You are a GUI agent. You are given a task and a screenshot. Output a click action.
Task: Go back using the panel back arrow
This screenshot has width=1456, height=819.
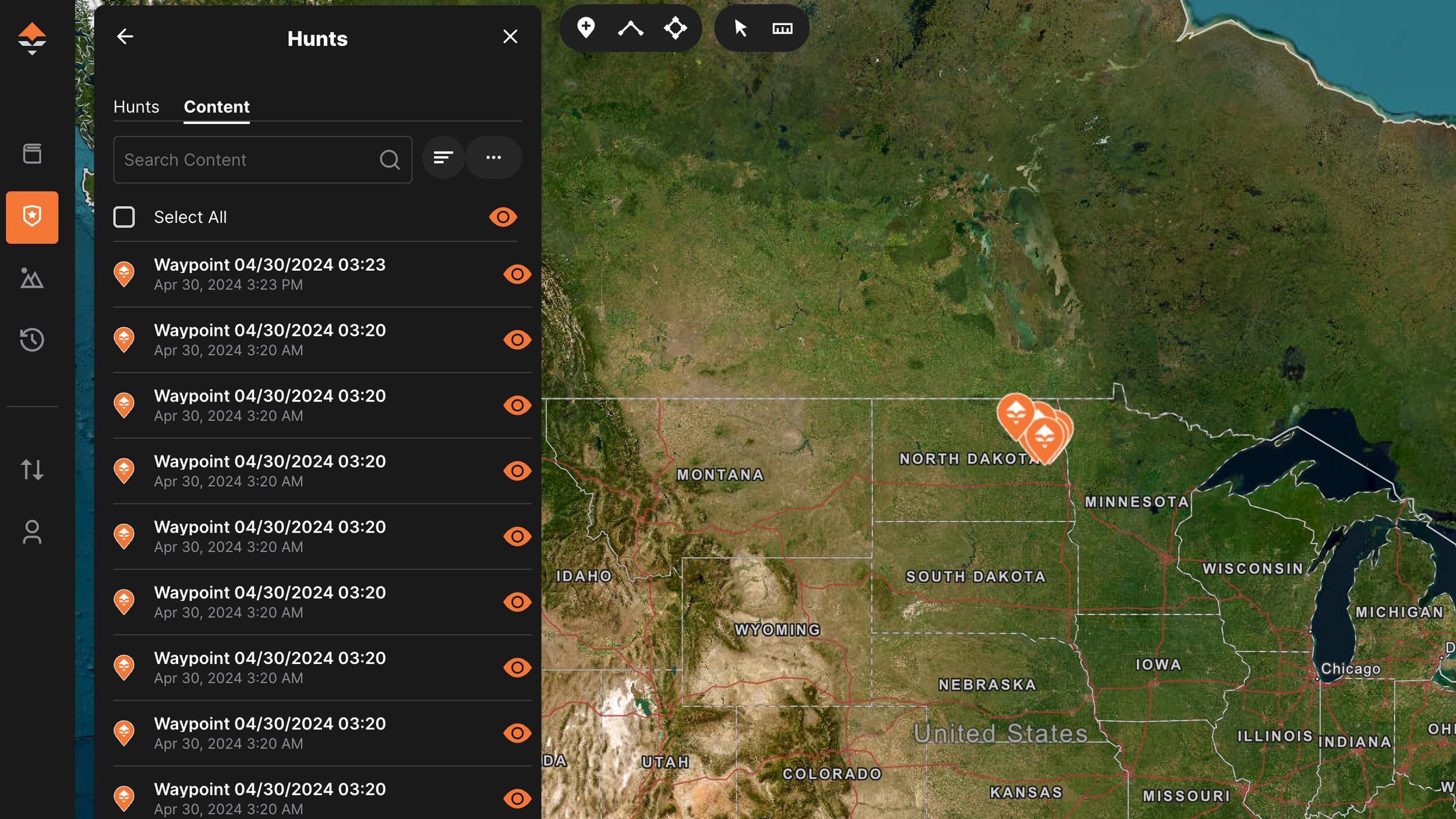click(x=125, y=37)
